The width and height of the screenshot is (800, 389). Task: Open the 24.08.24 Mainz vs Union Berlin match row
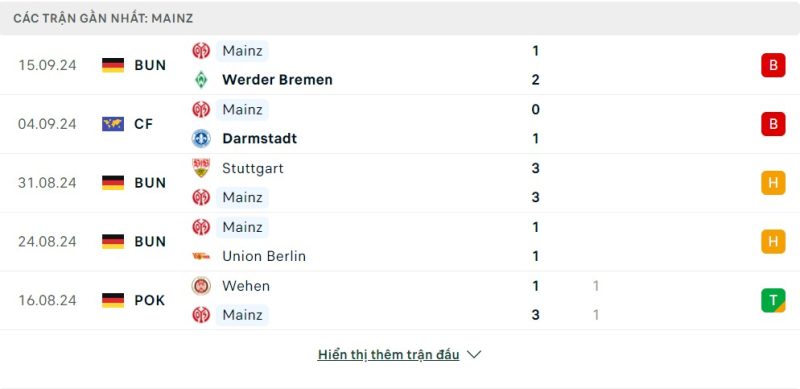(400, 241)
